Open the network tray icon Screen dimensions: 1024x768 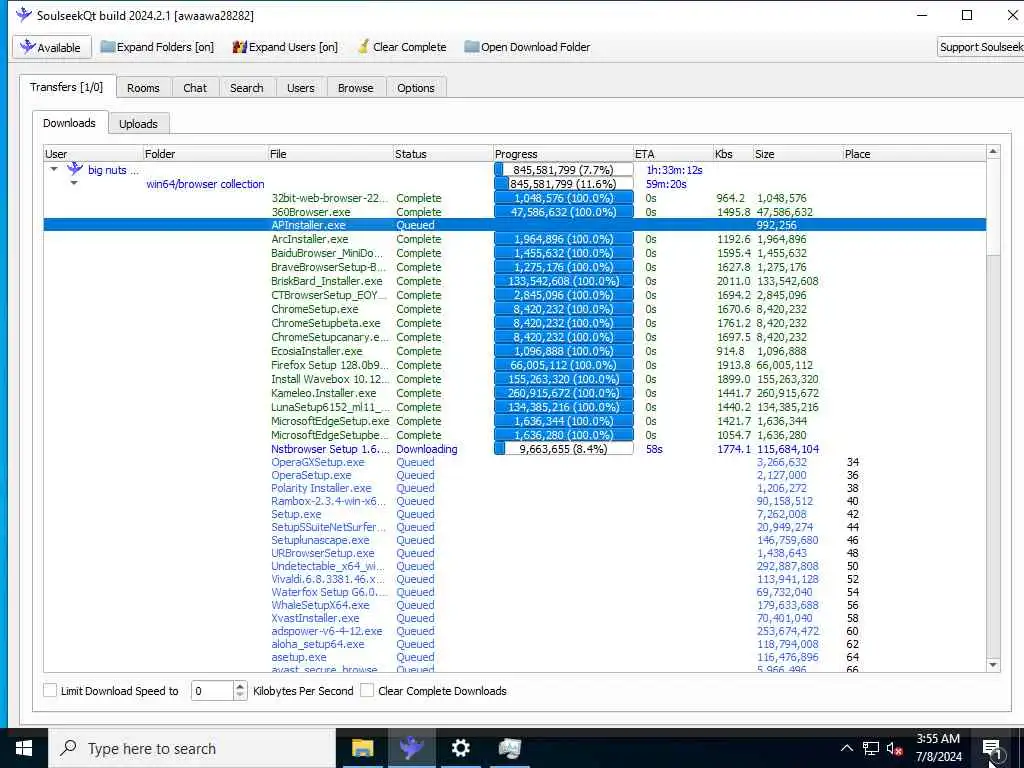pyautogui.click(x=871, y=748)
